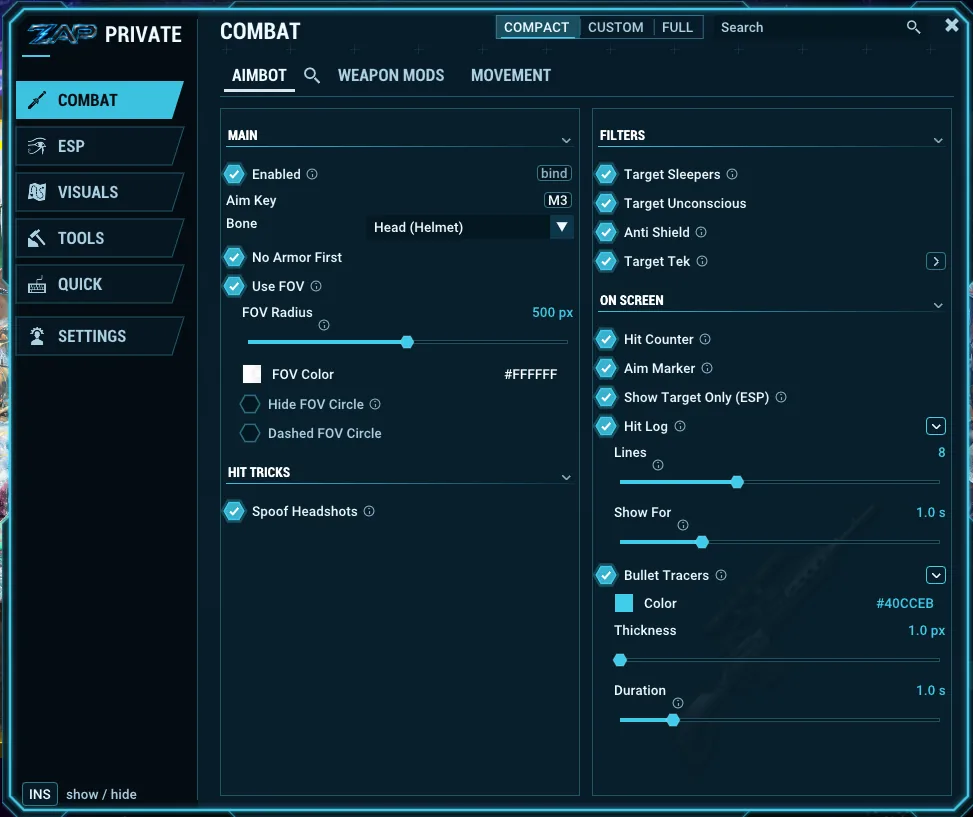Click the Hit Log Lines slider handle
Screen dimensions: 973x817
click(x=737, y=482)
